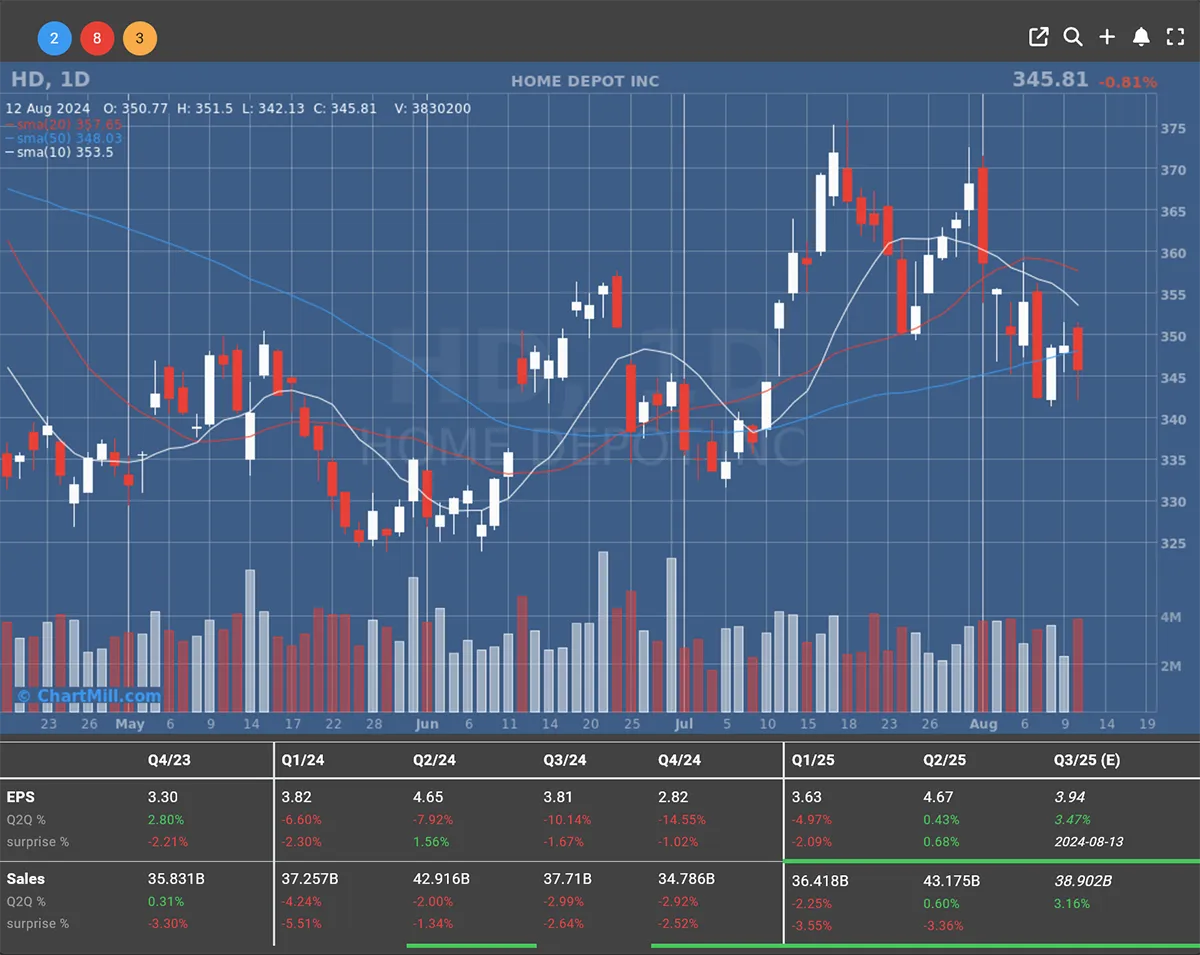Click the -0.81% change value
The height and width of the screenshot is (955, 1200).
[x=1127, y=82]
